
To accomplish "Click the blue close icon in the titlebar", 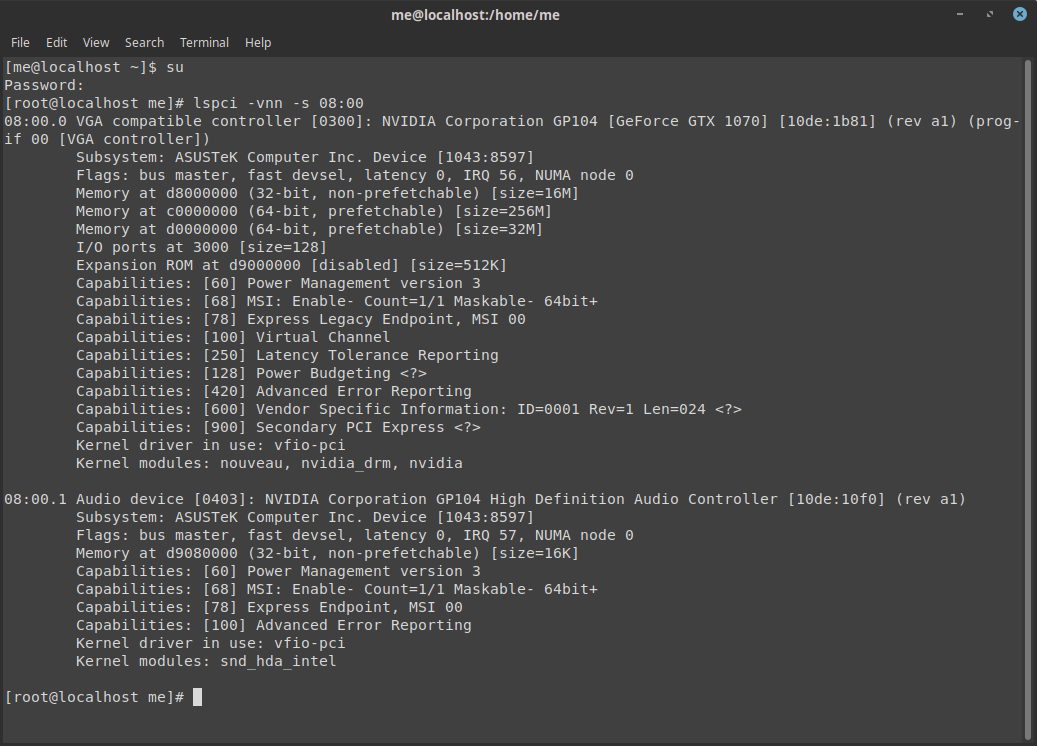I will [x=1019, y=14].
